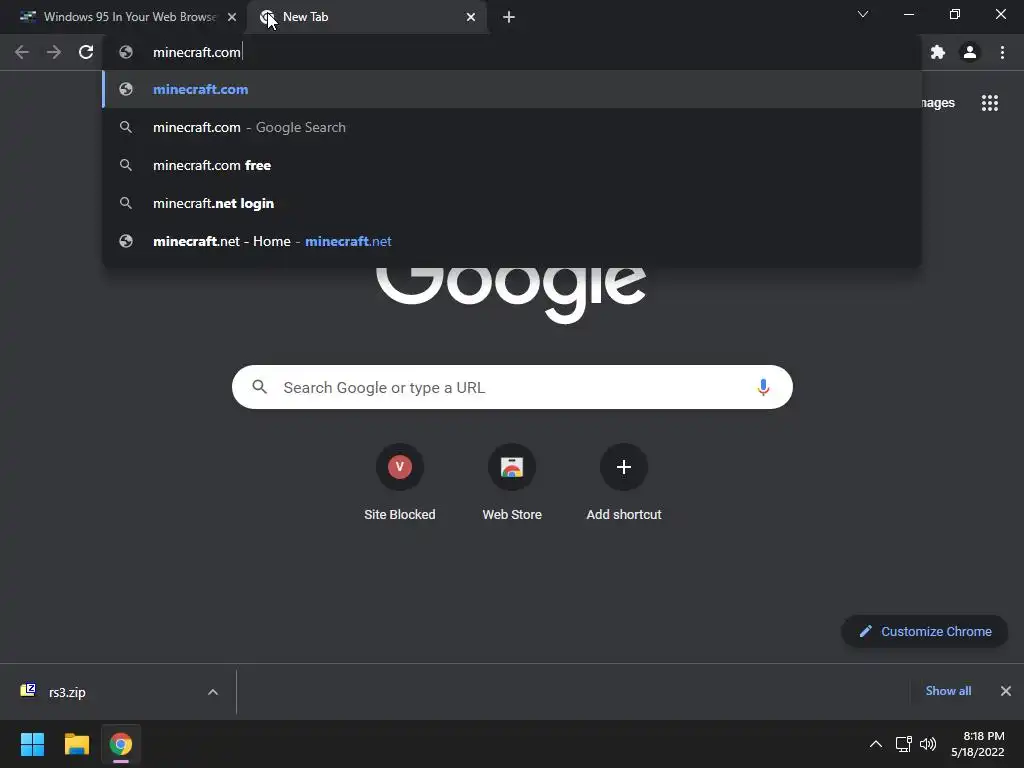Screen dimensions: 1024x768
Task: Click the Chrome taskbar icon
Action: tap(121, 744)
